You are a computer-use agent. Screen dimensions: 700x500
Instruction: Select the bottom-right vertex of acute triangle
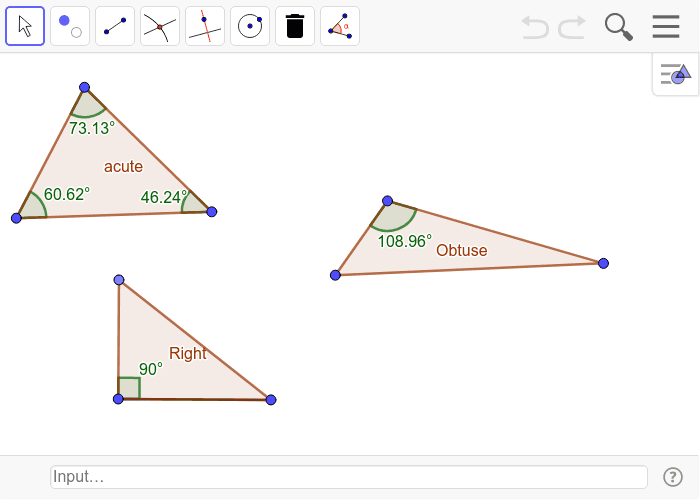pyautogui.click(x=212, y=212)
